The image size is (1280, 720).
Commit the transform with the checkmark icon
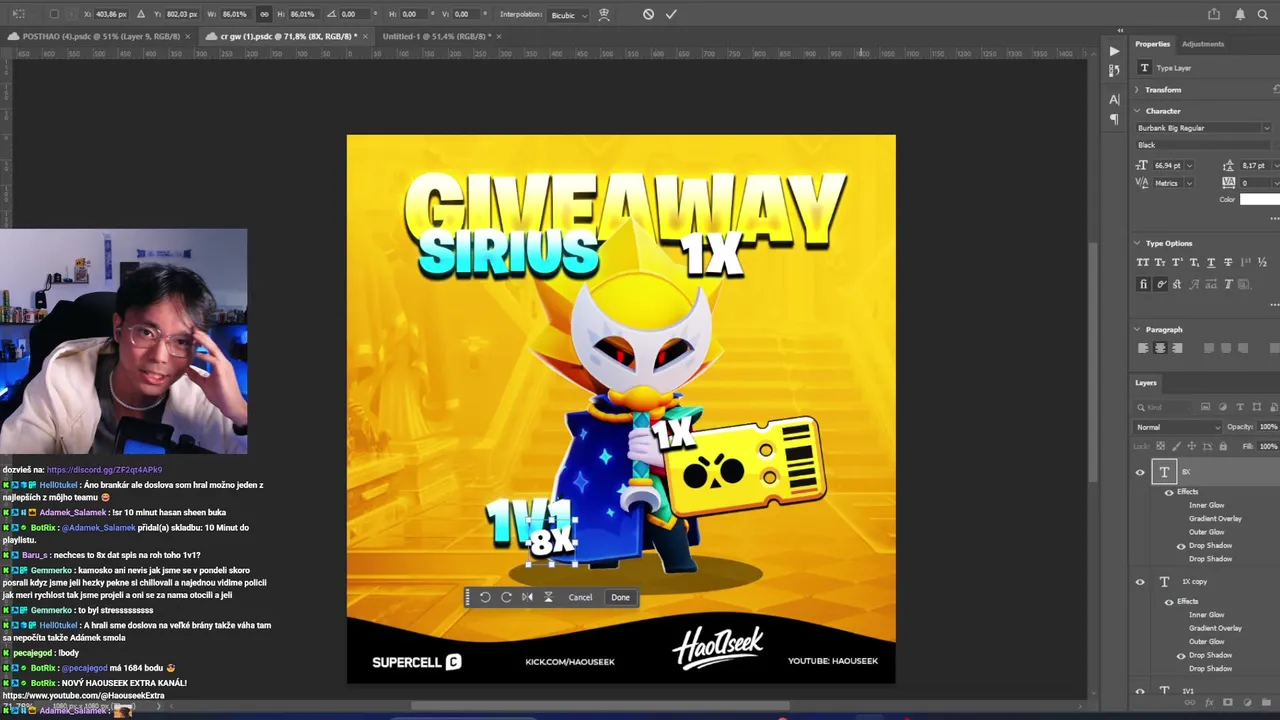(671, 14)
